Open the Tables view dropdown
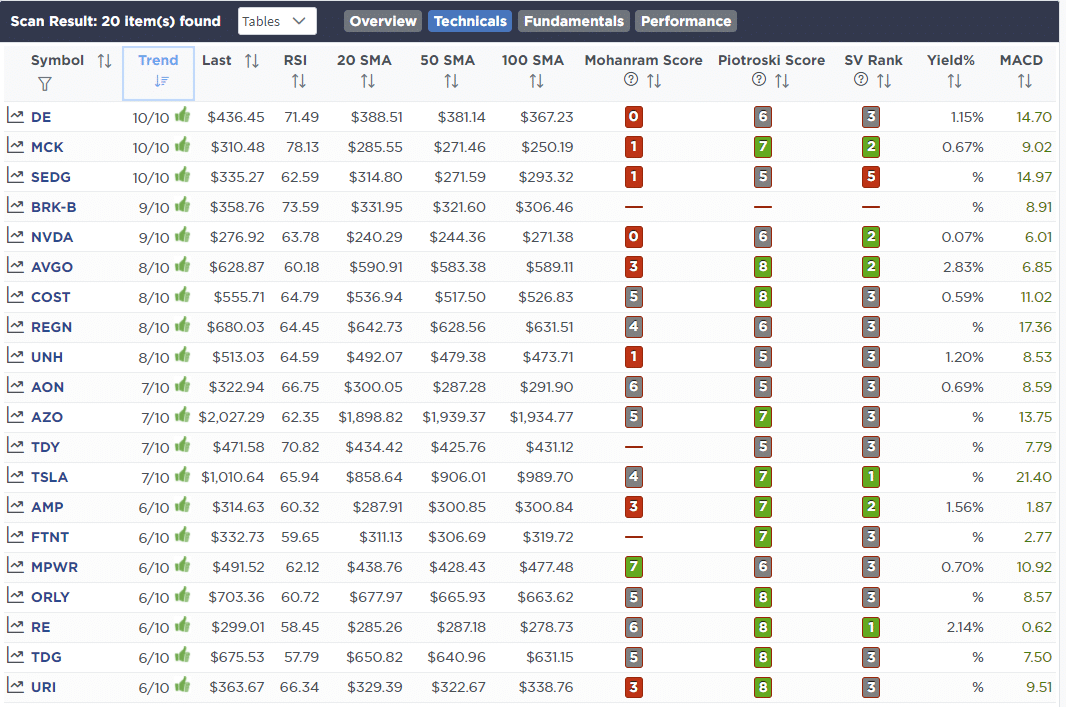This screenshot has width=1066, height=707. pos(277,21)
